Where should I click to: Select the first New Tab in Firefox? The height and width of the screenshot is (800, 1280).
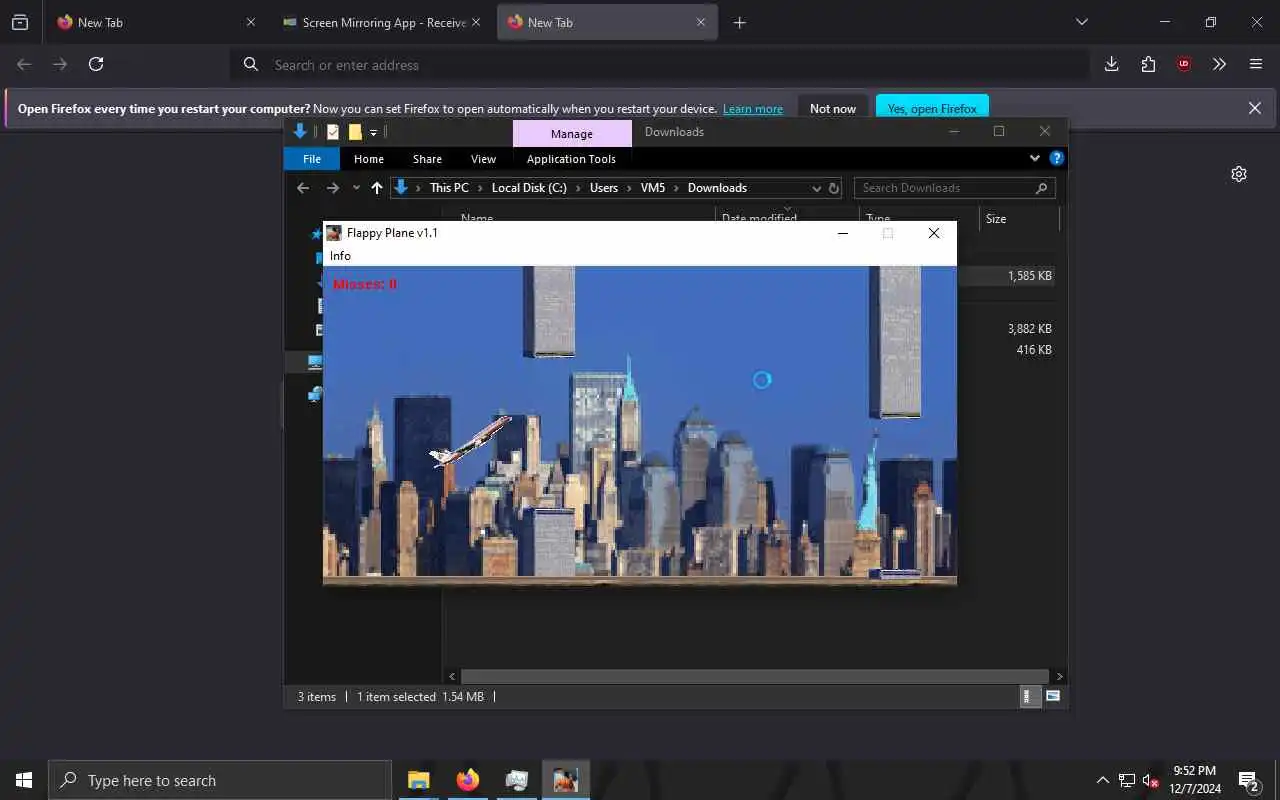(x=155, y=22)
